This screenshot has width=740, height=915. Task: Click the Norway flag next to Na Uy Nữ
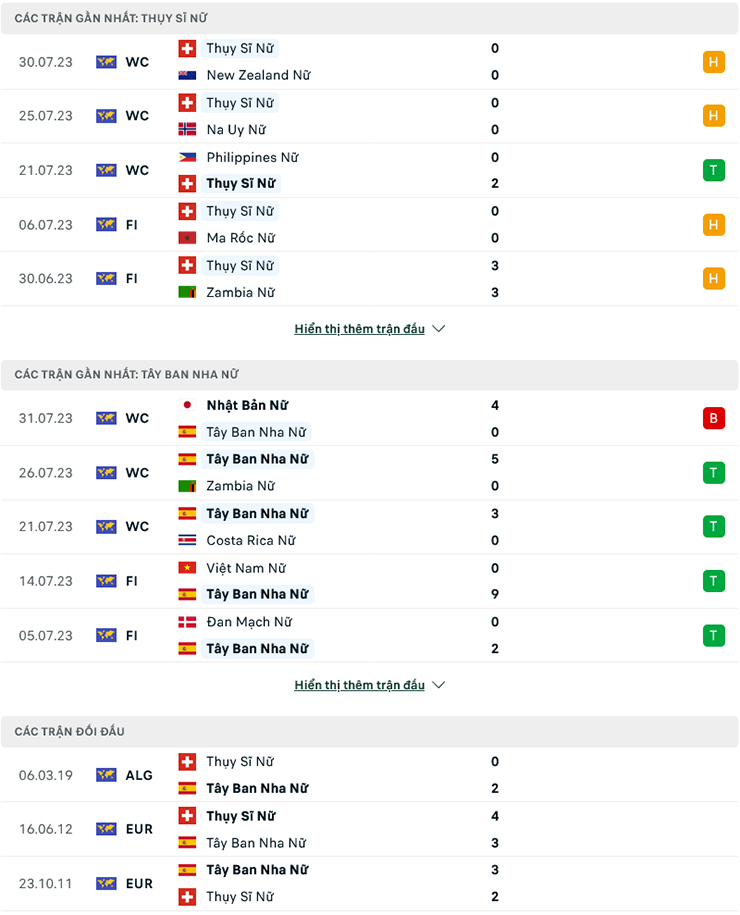pyautogui.click(x=187, y=129)
